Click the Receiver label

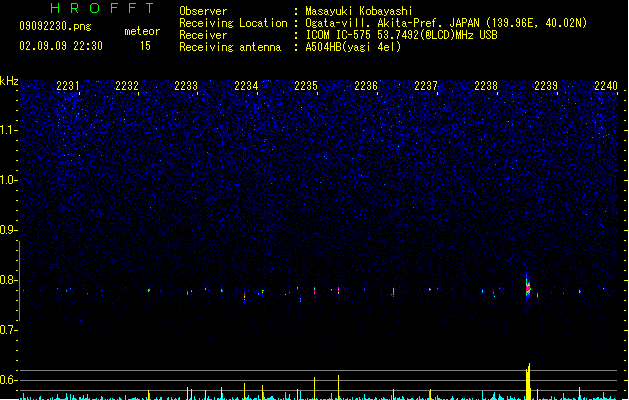[x=203, y=35]
